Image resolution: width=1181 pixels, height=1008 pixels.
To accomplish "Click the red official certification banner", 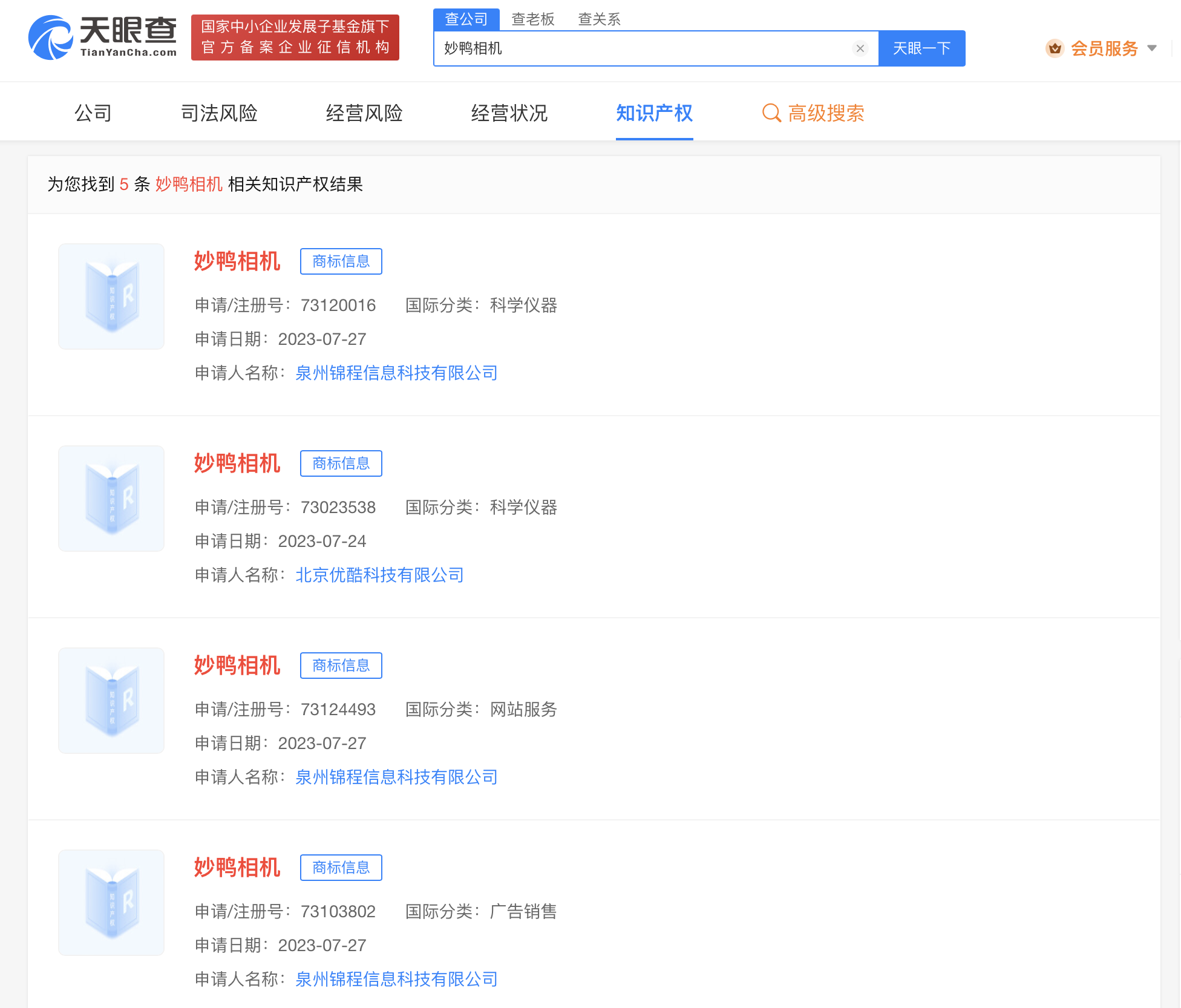I will pos(295,38).
